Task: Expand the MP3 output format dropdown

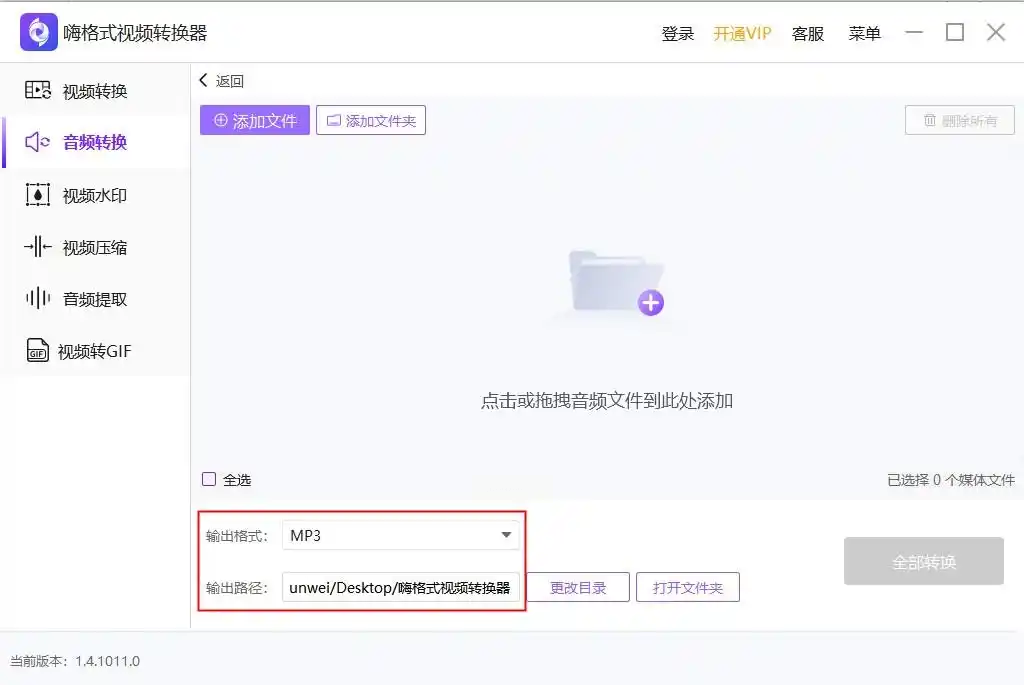Action: tap(400, 535)
